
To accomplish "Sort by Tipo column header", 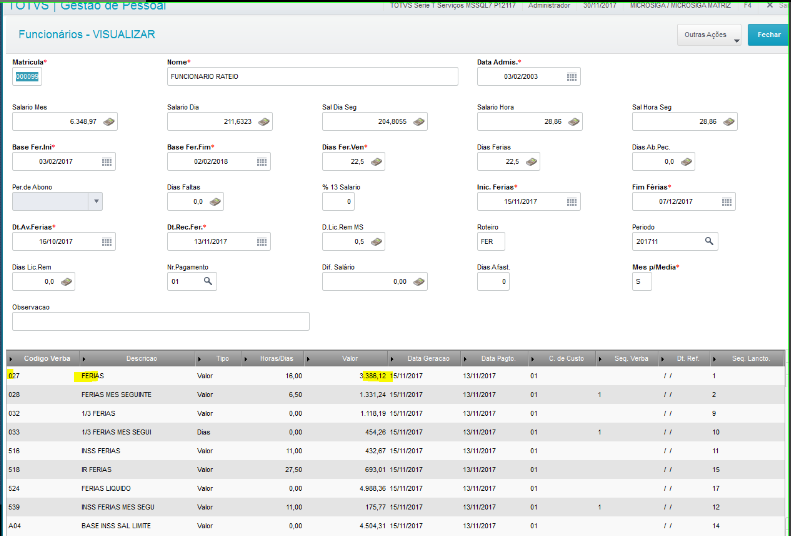I will [x=219, y=359].
